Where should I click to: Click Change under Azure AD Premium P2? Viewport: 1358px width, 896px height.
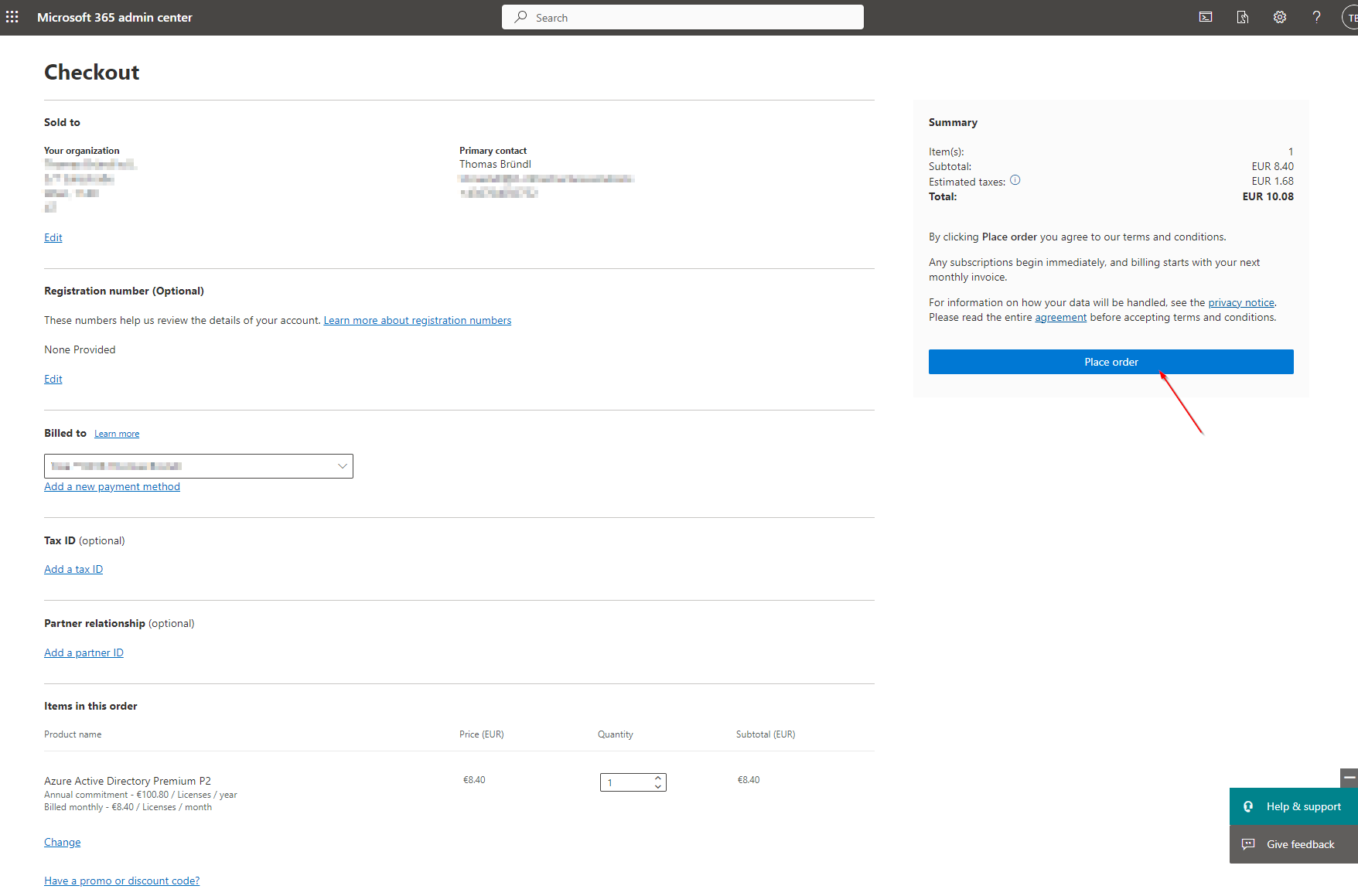[62, 842]
